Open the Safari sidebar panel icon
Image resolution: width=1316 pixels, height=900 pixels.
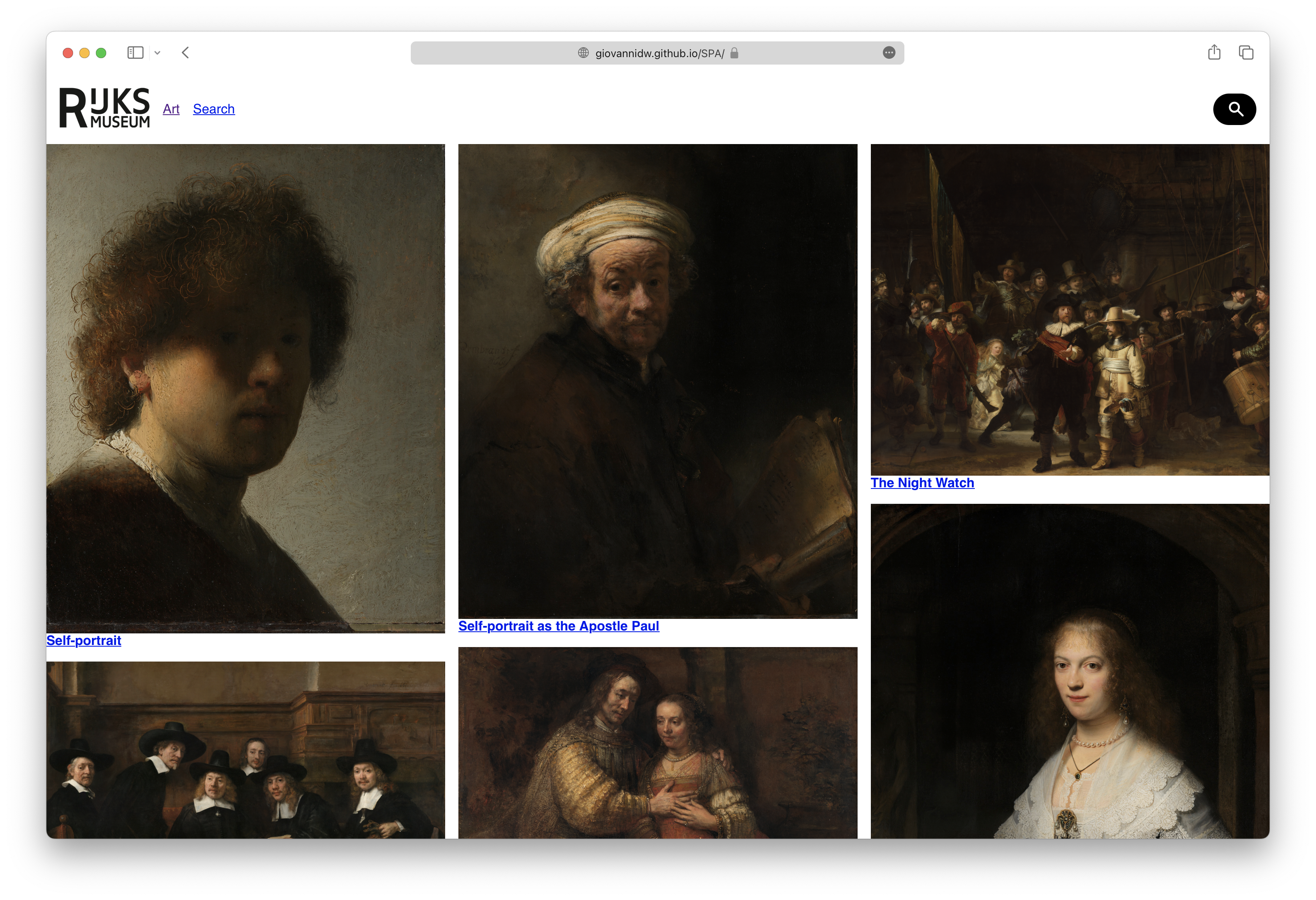click(135, 53)
